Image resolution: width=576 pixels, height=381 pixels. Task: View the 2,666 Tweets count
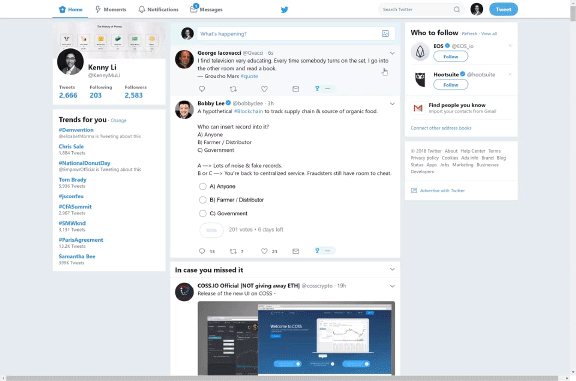[x=68, y=96]
